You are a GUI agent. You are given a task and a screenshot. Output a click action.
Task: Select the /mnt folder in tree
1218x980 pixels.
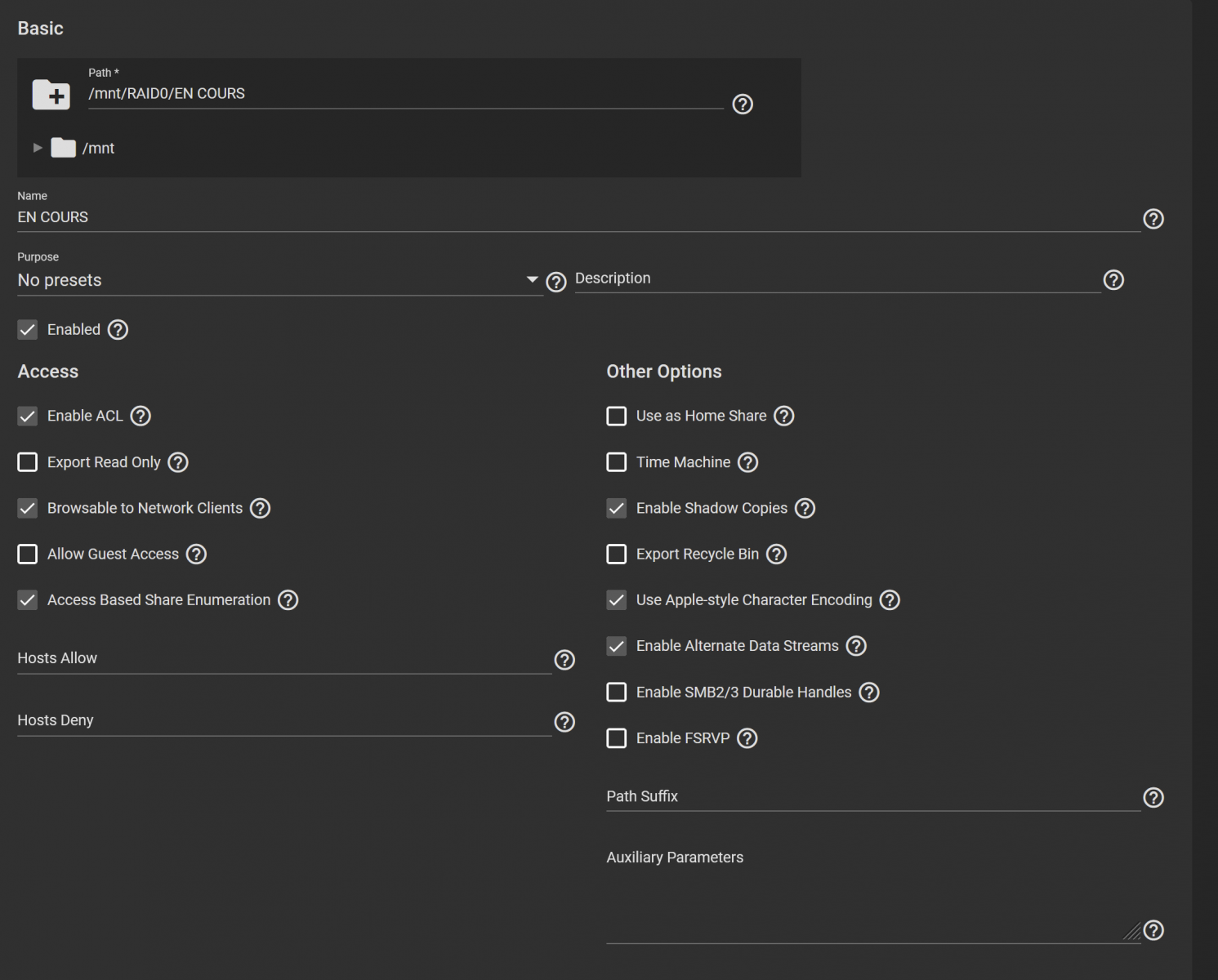coord(97,149)
